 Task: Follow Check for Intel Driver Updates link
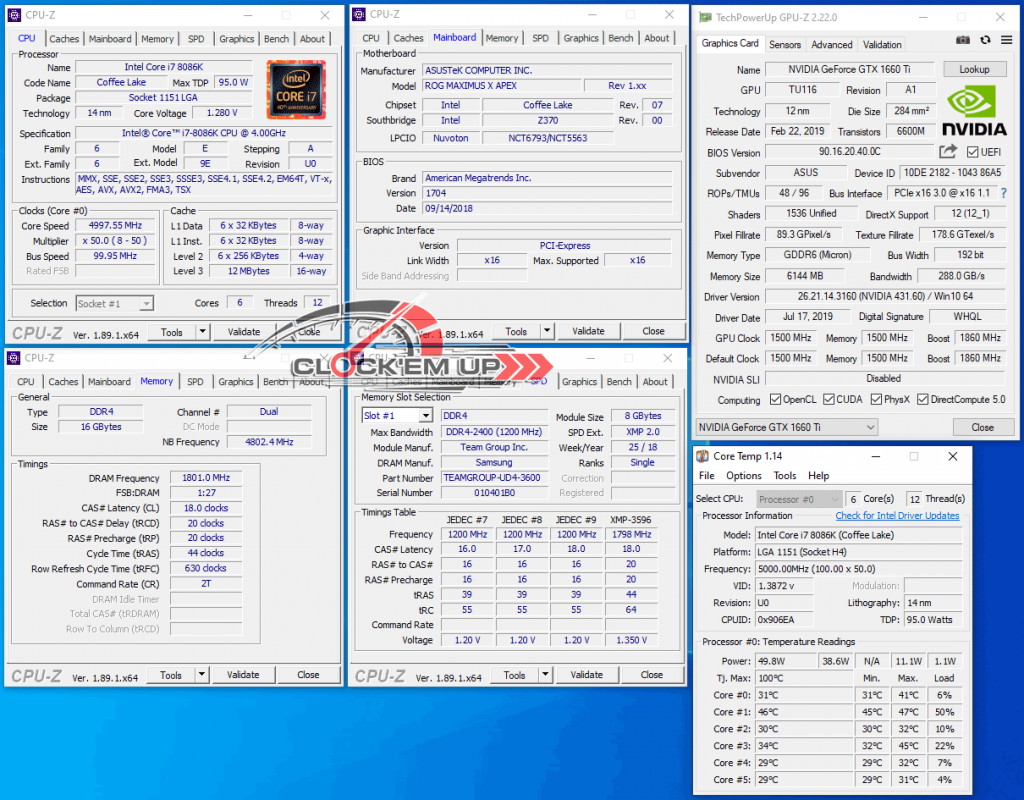tap(897, 516)
